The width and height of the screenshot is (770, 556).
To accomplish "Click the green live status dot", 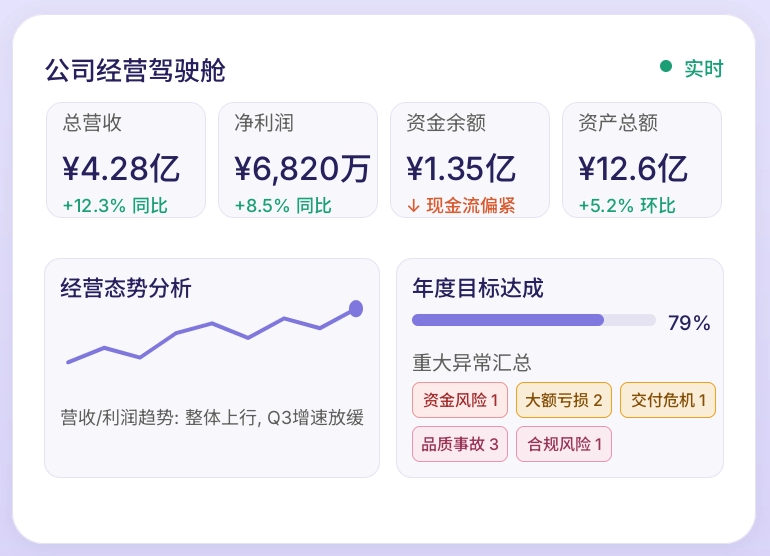I will [666, 66].
